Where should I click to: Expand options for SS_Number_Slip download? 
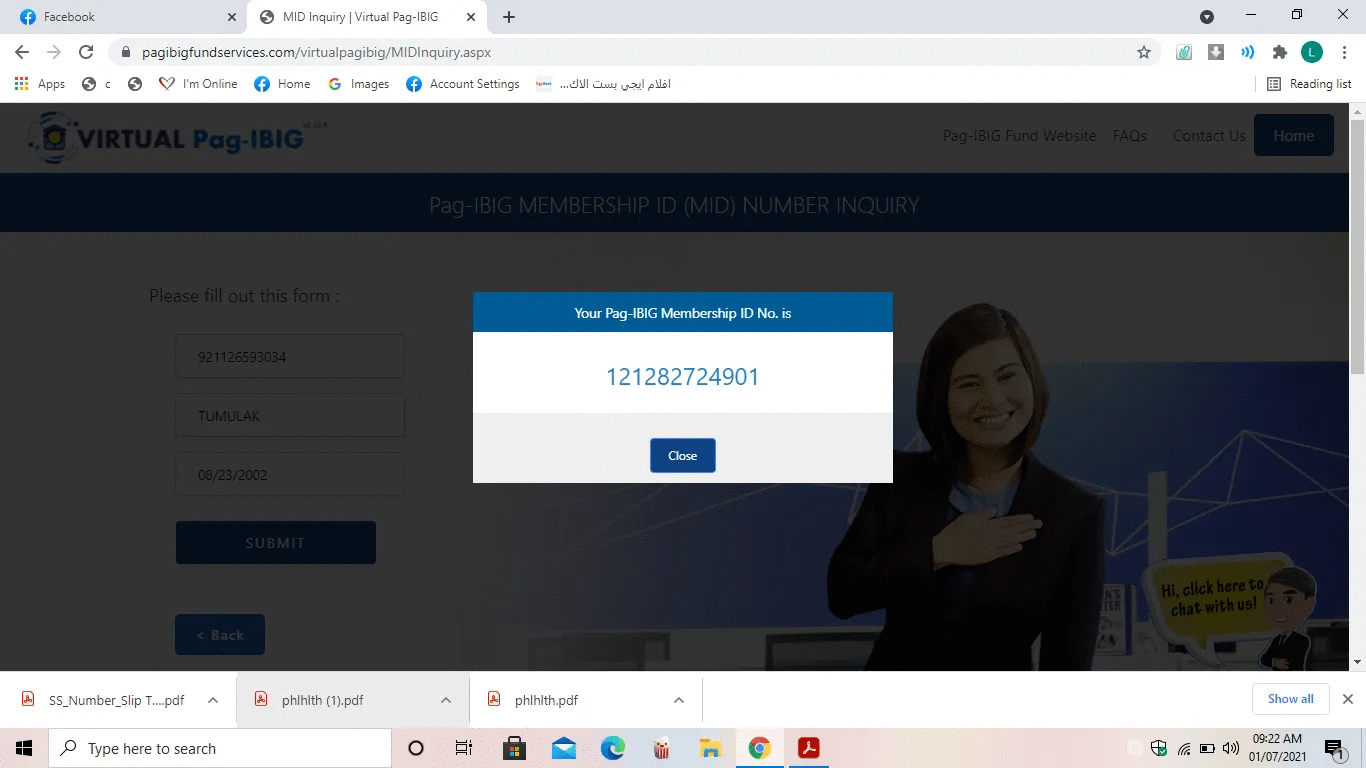[213, 700]
